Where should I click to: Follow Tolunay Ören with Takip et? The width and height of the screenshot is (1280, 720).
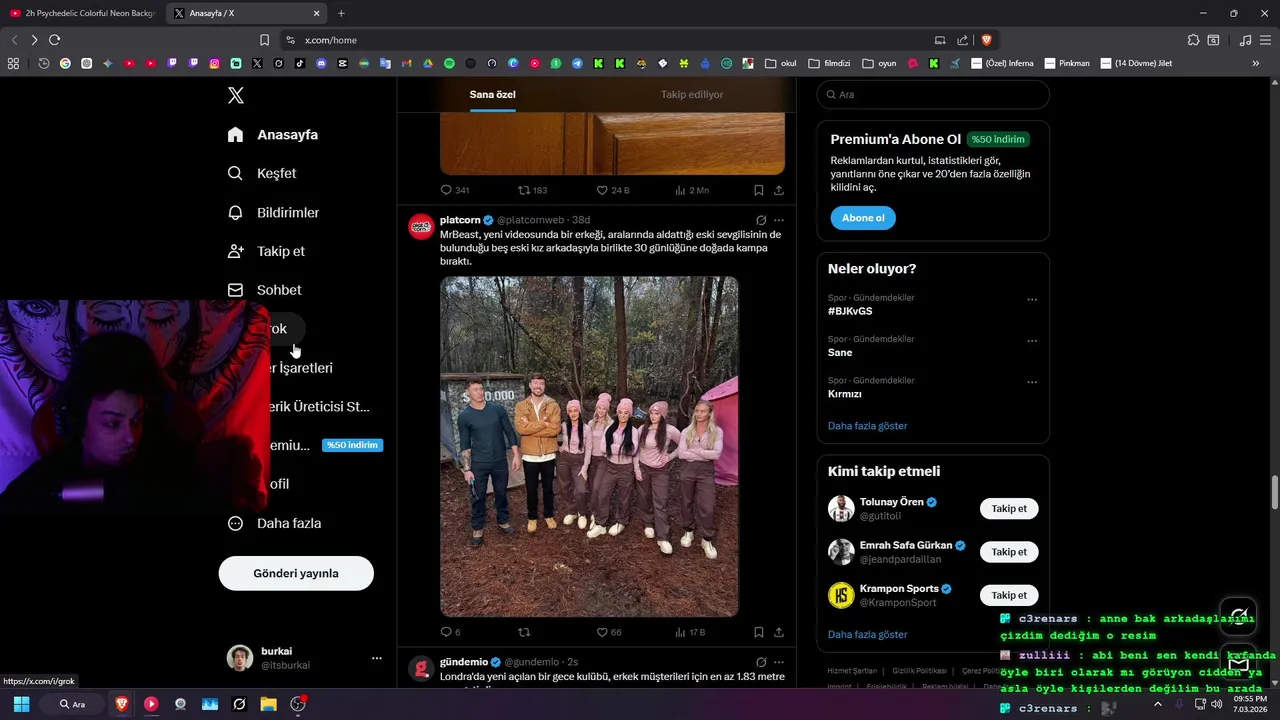[1009, 508]
